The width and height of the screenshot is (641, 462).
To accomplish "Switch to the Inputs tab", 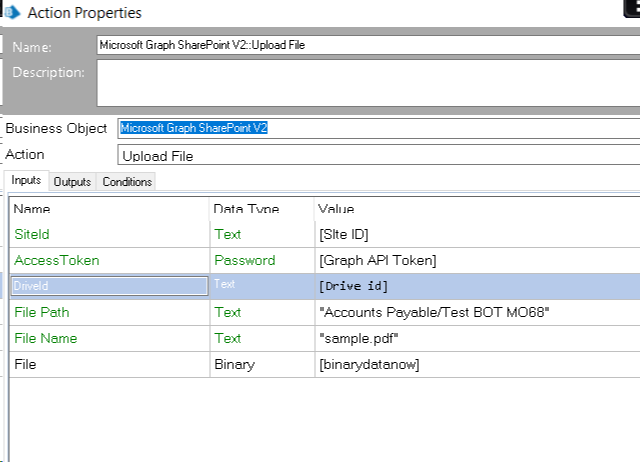I will 26,181.
